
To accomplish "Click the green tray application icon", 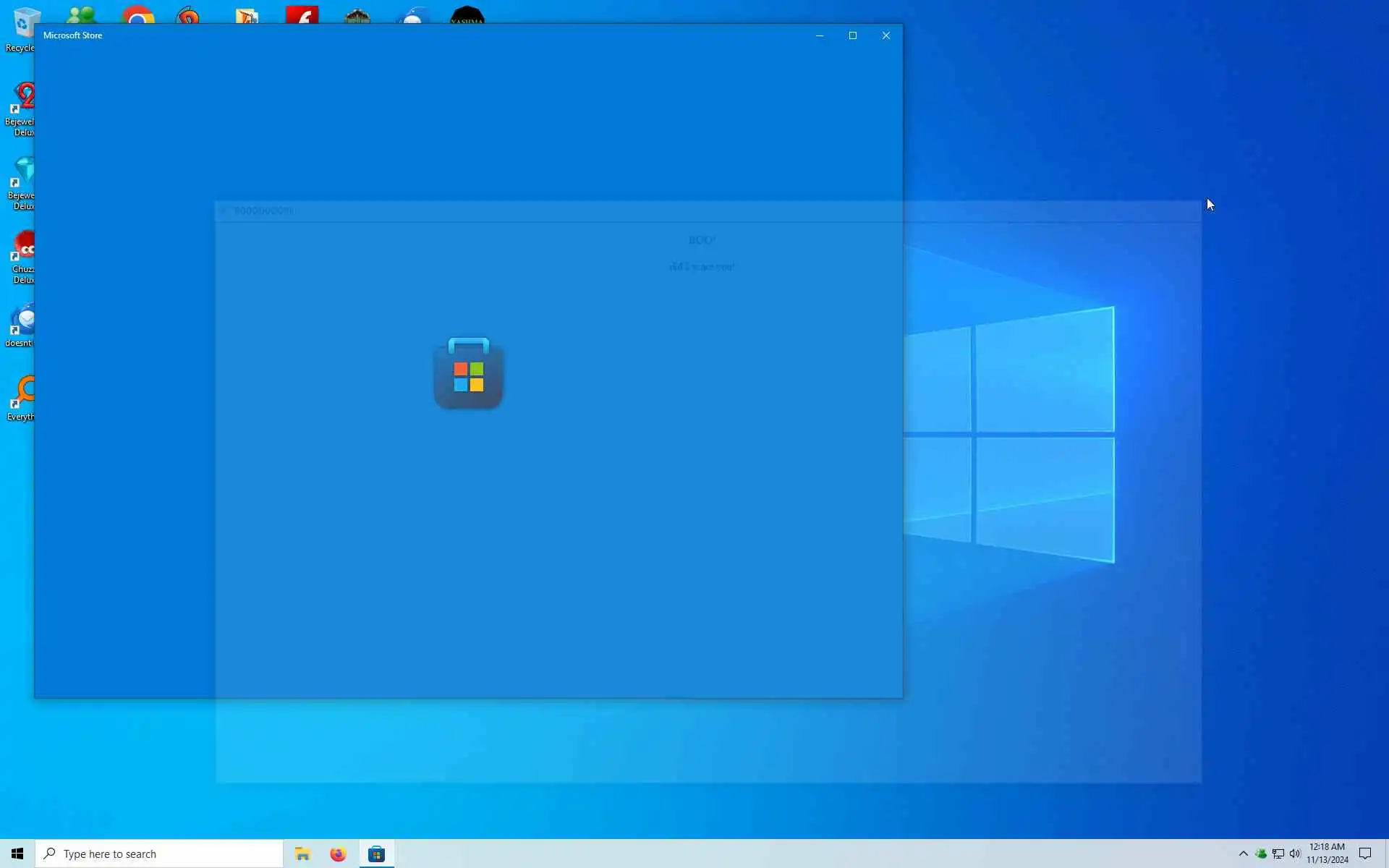I will click(x=1261, y=854).
